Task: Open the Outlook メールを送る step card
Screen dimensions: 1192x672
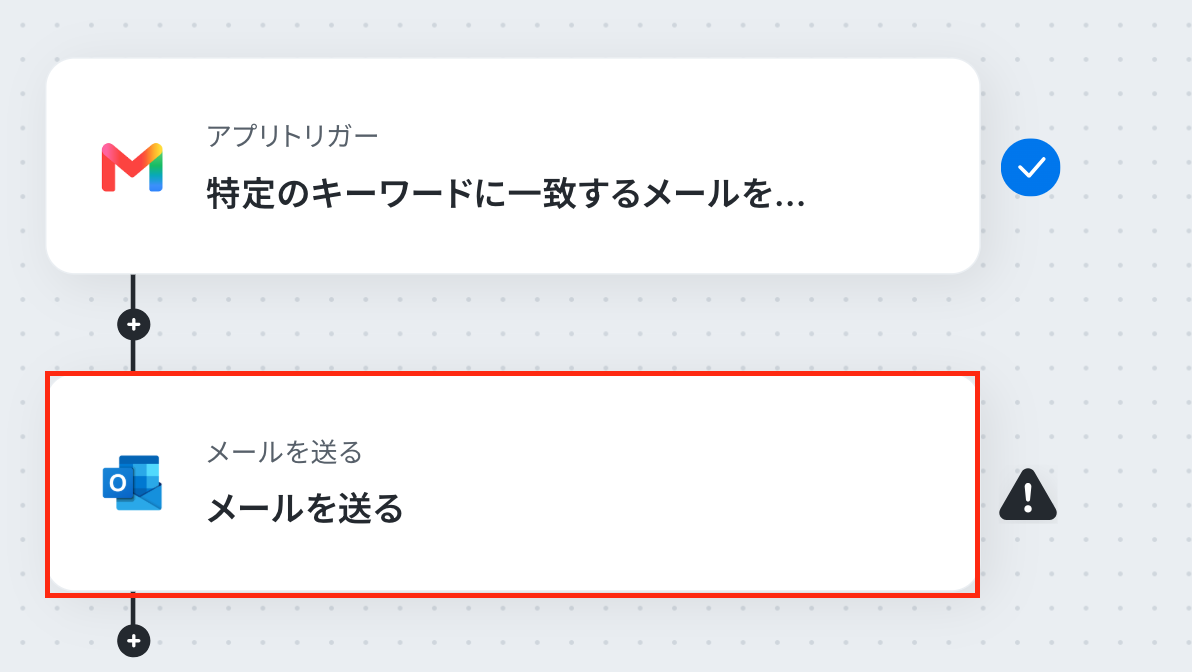Action: coord(513,484)
